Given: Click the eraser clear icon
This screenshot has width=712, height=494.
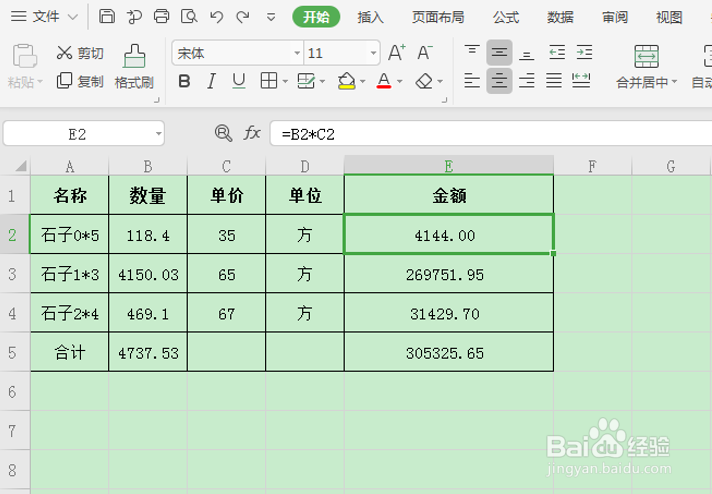Looking at the screenshot, I should coord(424,81).
